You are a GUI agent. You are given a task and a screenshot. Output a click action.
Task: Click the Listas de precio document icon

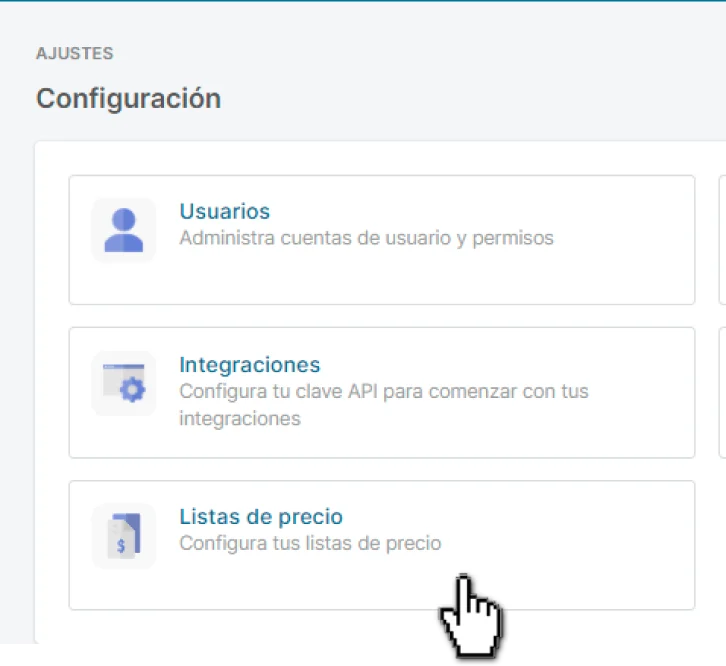point(124,536)
